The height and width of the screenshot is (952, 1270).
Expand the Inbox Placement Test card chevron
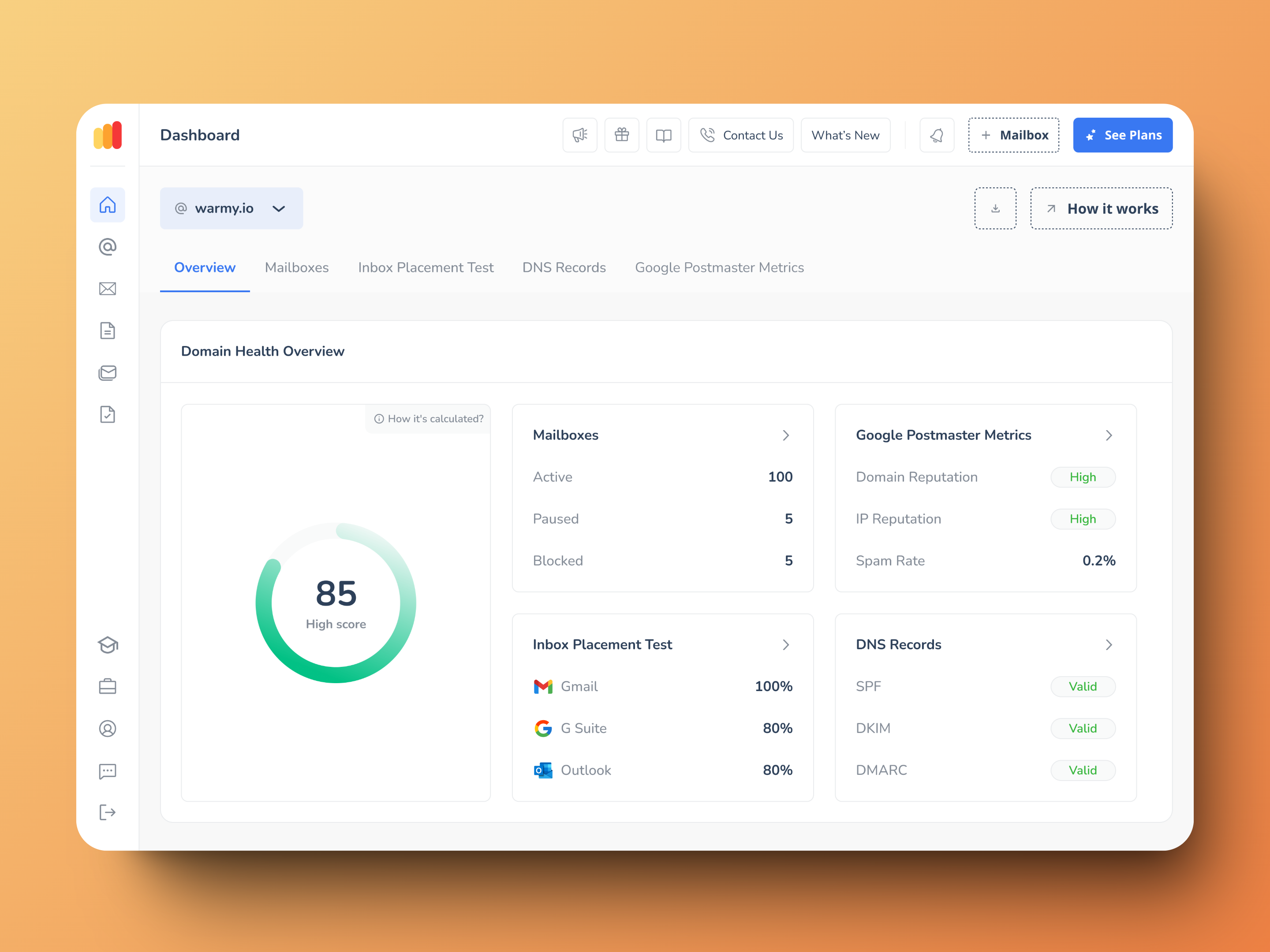point(785,645)
